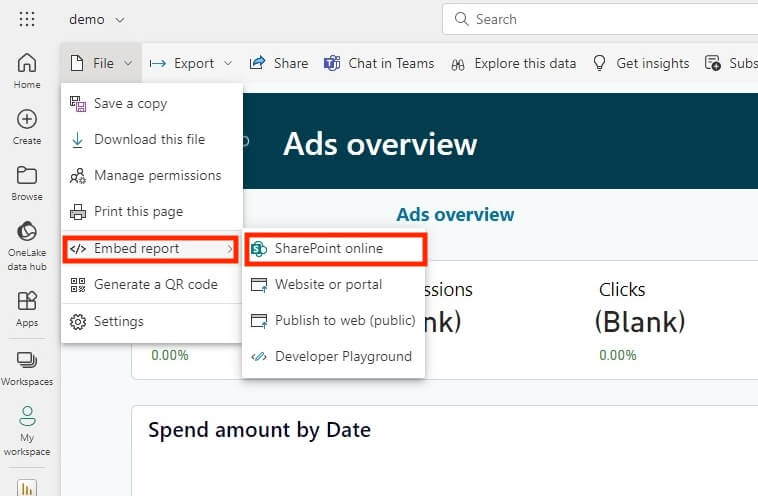Click Chat in Teams button

tap(379, 63)
